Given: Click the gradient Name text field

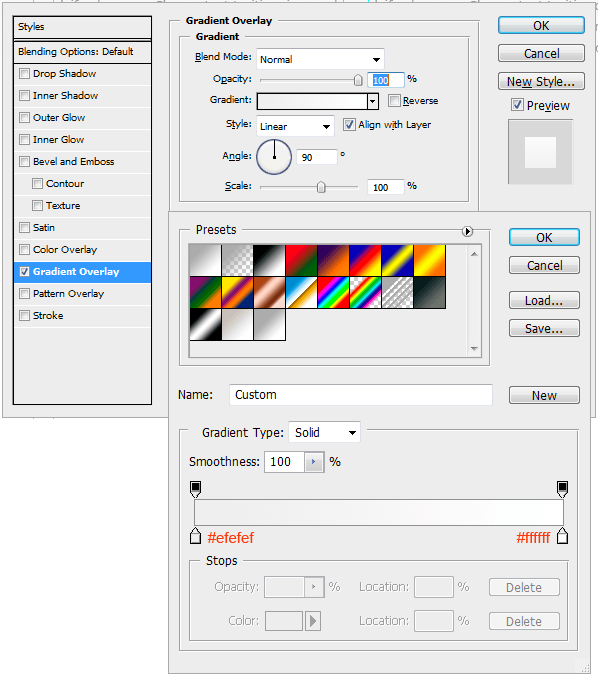Looking at the screenshot, I should [361, 395].
